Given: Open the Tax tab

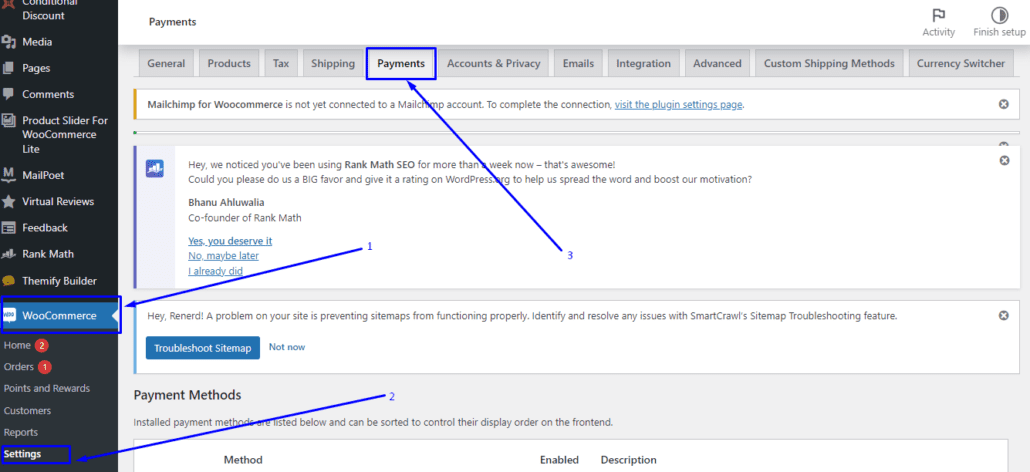Looking at the screenshot, I should (281, 64).
